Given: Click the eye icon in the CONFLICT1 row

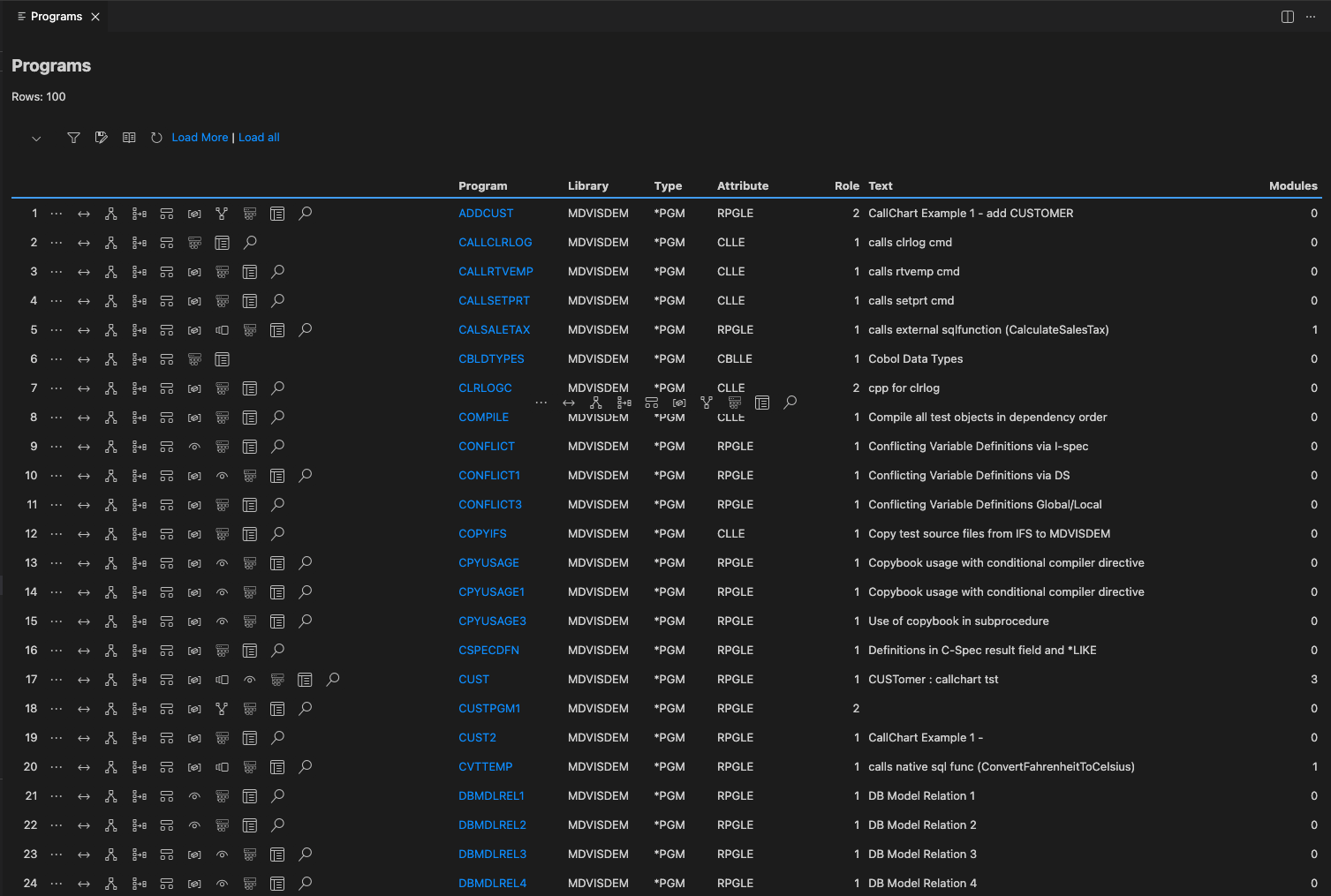Looking at the screenshot, I should tap(222, 476).
